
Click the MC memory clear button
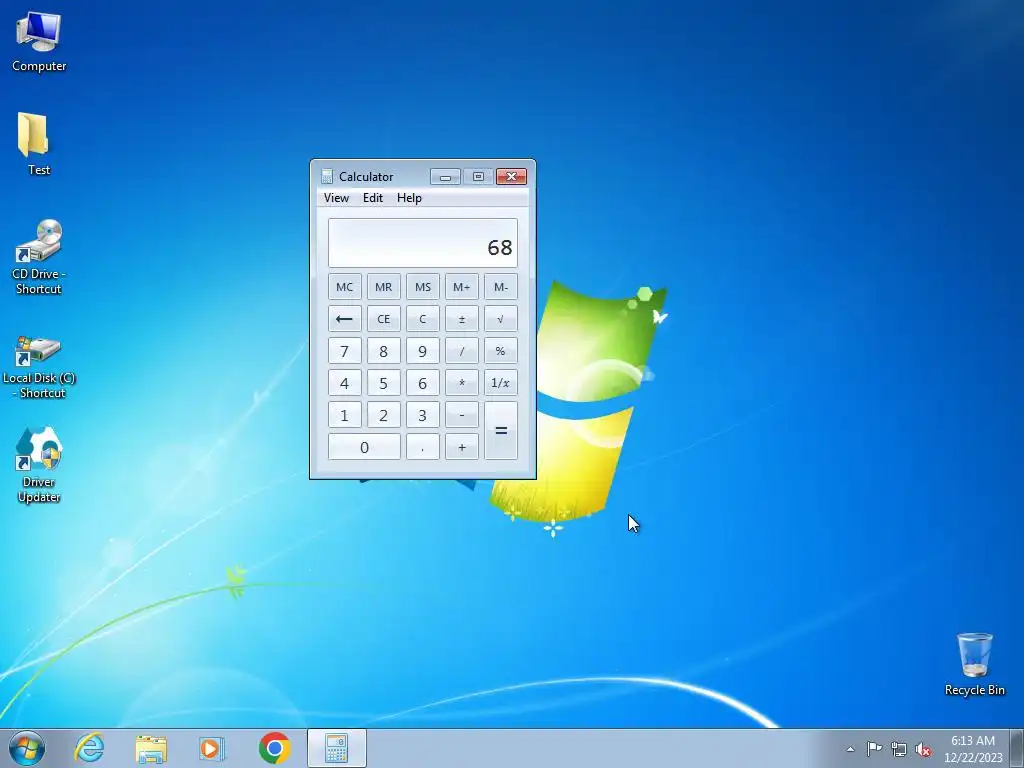(x=344, y=287)
